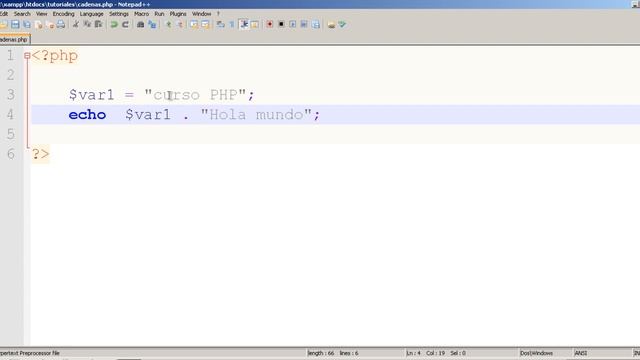Toggle Show All Characters icon

pyautogui.click(x=232, y=24)
